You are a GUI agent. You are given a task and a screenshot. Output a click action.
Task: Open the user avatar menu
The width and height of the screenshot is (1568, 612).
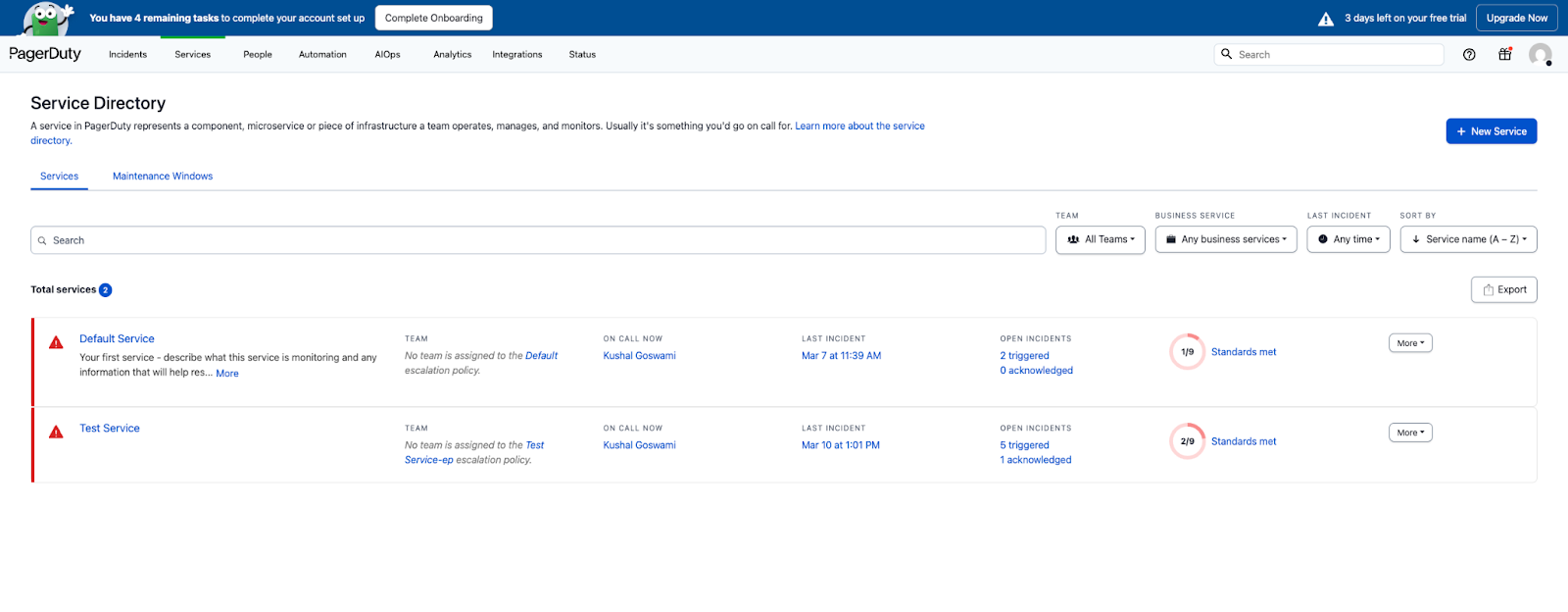(x=1541, y=55)
